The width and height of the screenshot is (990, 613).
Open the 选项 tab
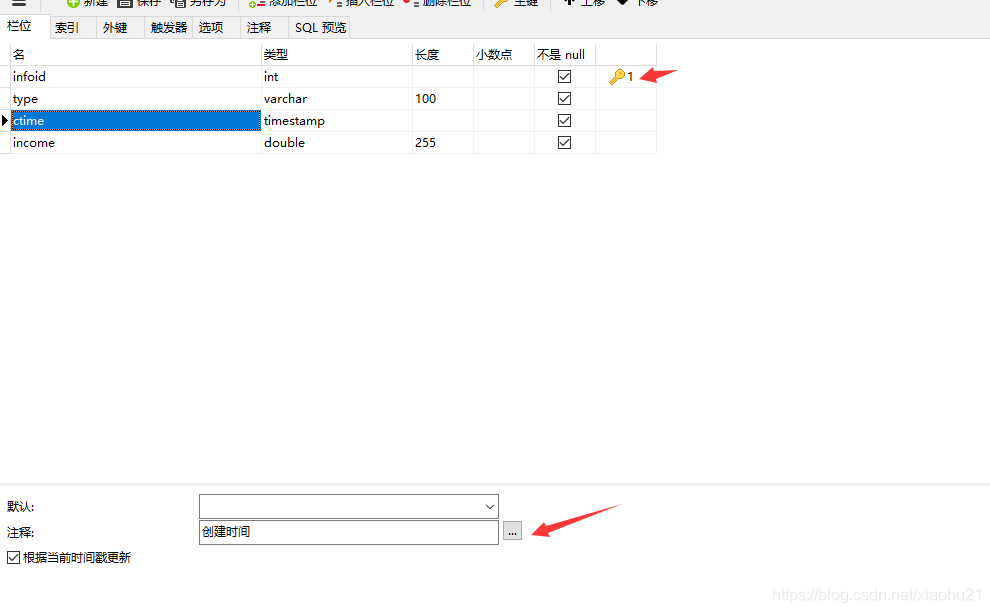tap(211, 28)
